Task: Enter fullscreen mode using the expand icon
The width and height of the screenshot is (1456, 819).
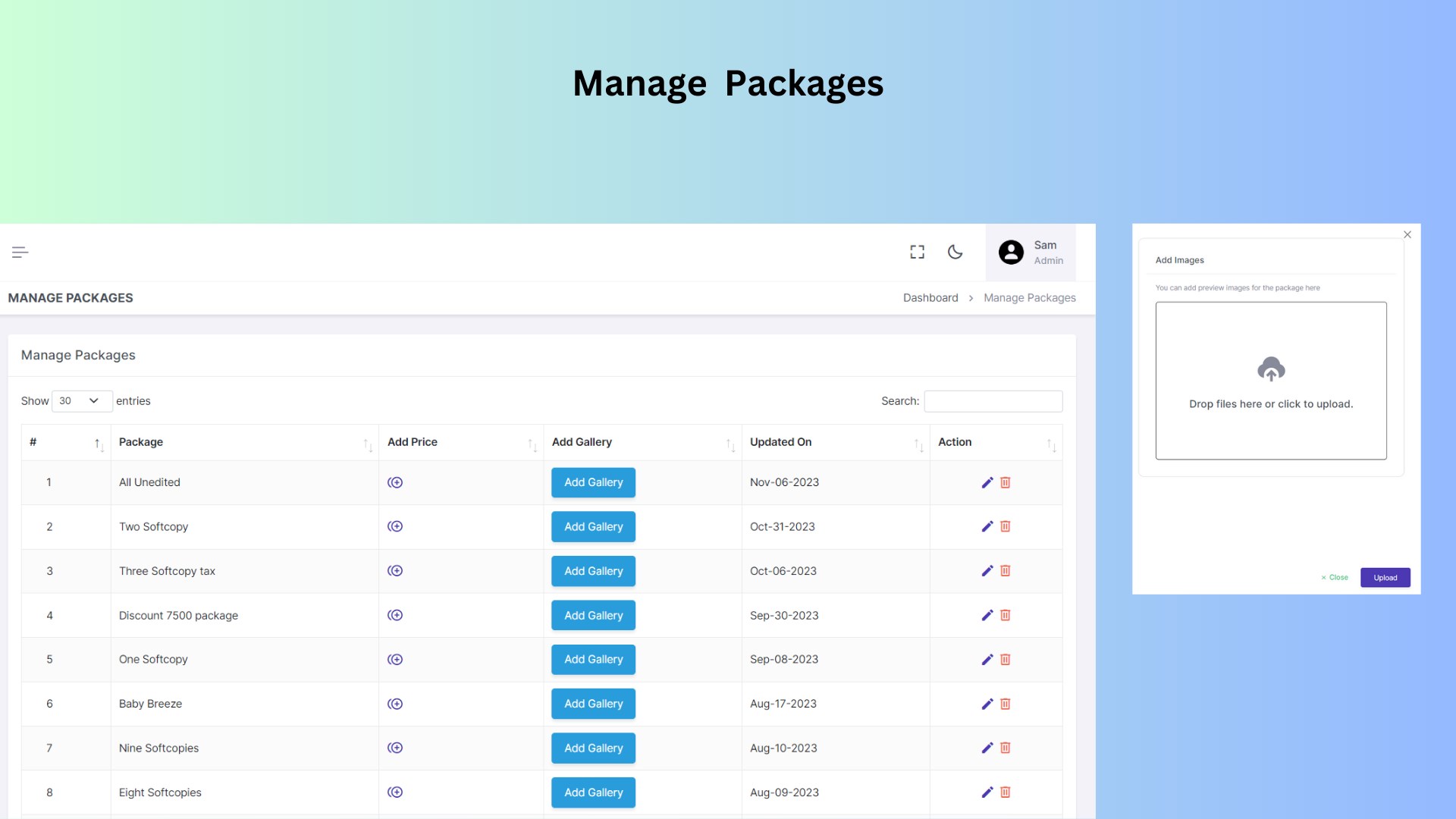Action: pyautogui.click(x=917, y=252)
